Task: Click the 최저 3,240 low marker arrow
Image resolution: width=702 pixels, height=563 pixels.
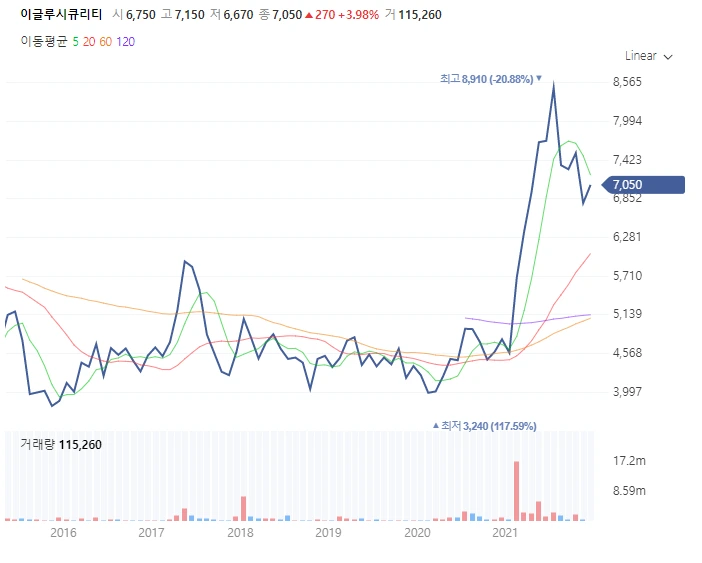Action: [436, 425]
